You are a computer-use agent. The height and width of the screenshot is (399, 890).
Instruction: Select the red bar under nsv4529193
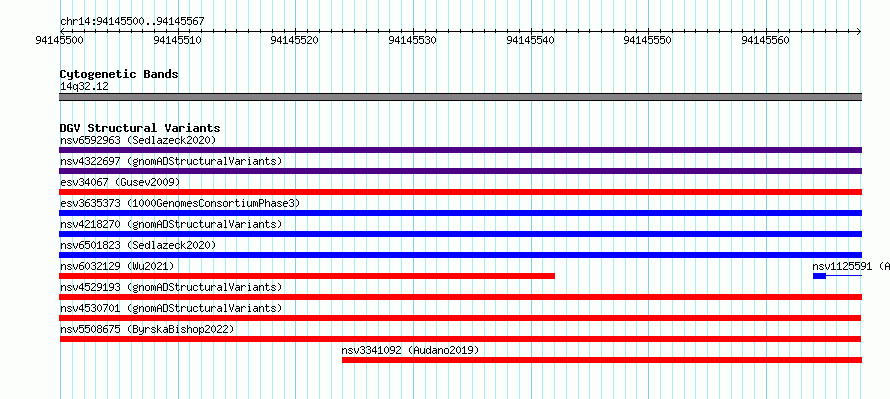[x=460, y=297]
